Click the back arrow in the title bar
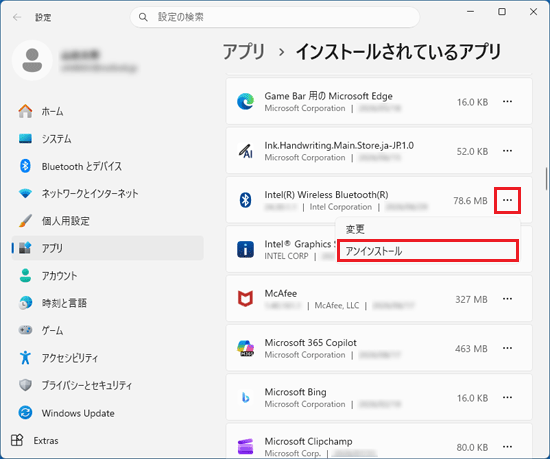The height and width of the screenshot is (459, 550). click(17, 17)
